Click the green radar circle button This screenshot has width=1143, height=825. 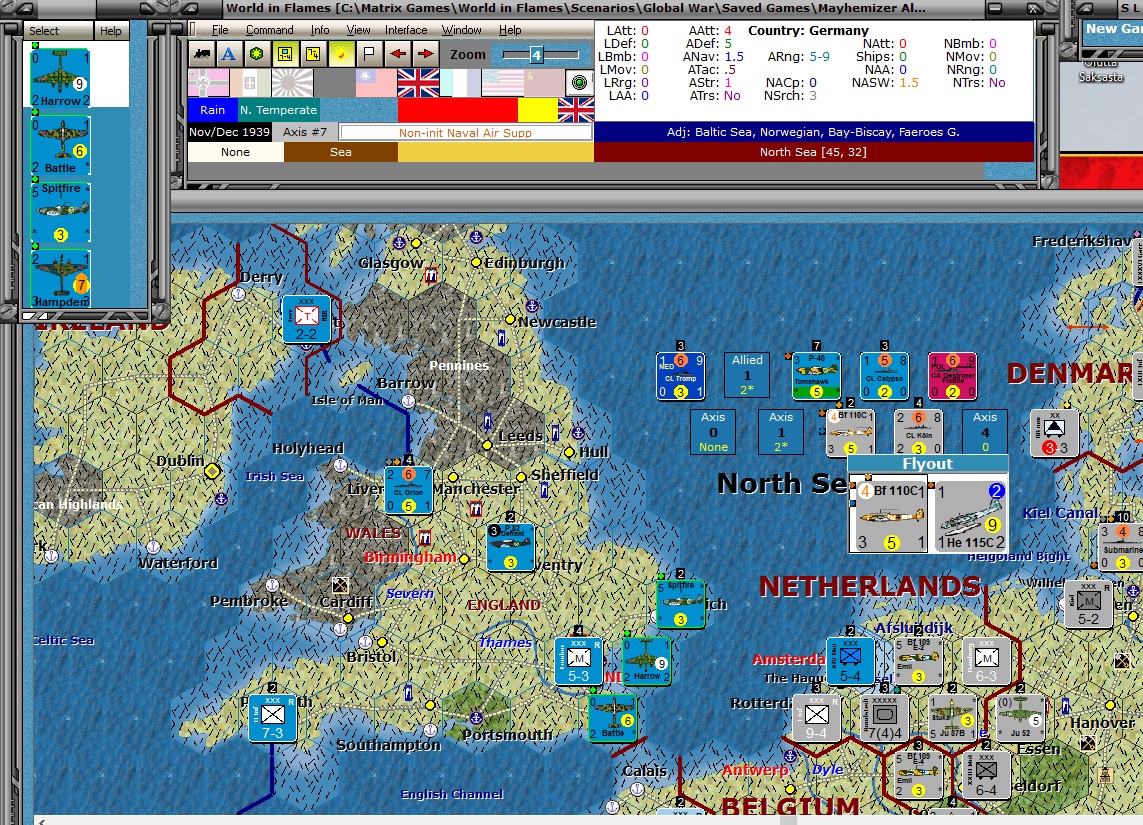pyautogui.click(x=580, y=83)
